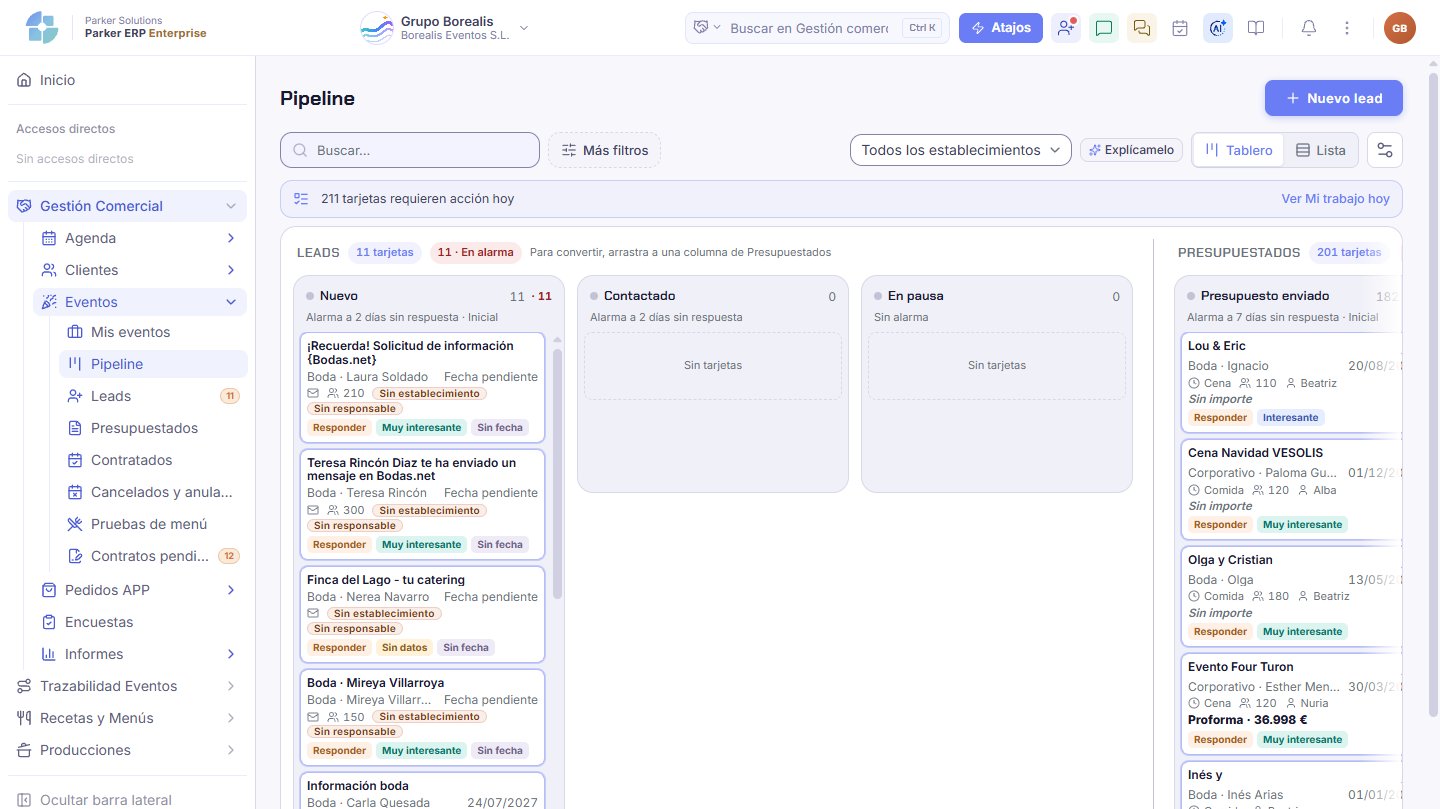The height and width of the screenshot is (809, 1440).
Task: Open the yellow conversations icon
Action: (1142, 28)
